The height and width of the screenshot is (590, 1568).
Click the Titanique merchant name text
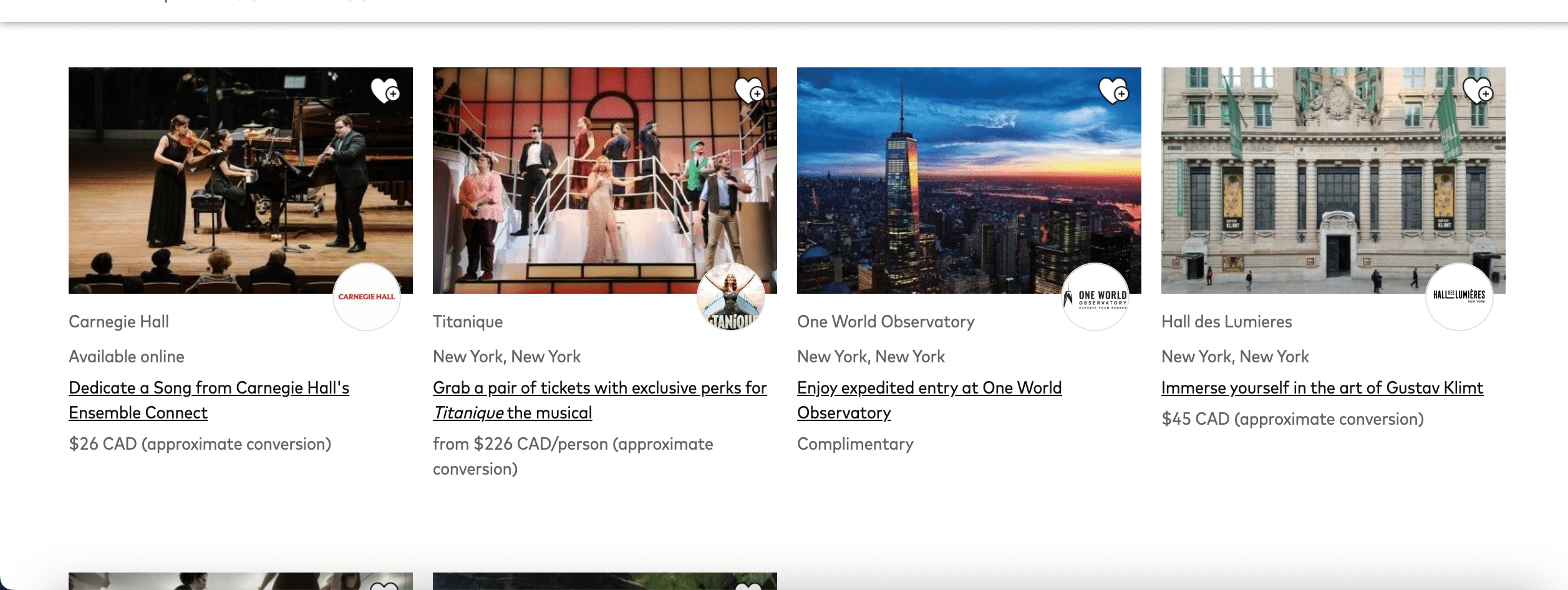point(468,322)
